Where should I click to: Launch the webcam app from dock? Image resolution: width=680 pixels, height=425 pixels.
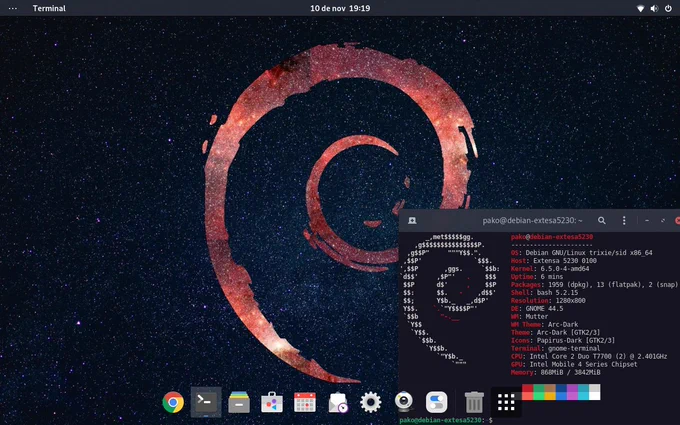pyautogui.click(x=404, y=402)
